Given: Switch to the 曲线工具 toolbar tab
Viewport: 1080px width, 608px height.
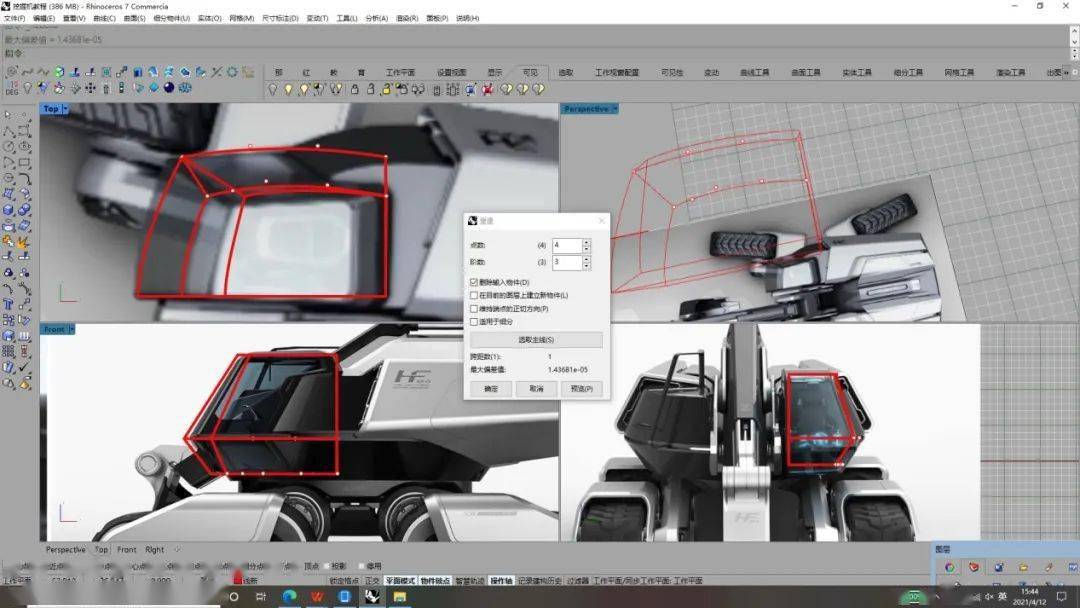Looking at the screenshot, I should click(755, 72).
